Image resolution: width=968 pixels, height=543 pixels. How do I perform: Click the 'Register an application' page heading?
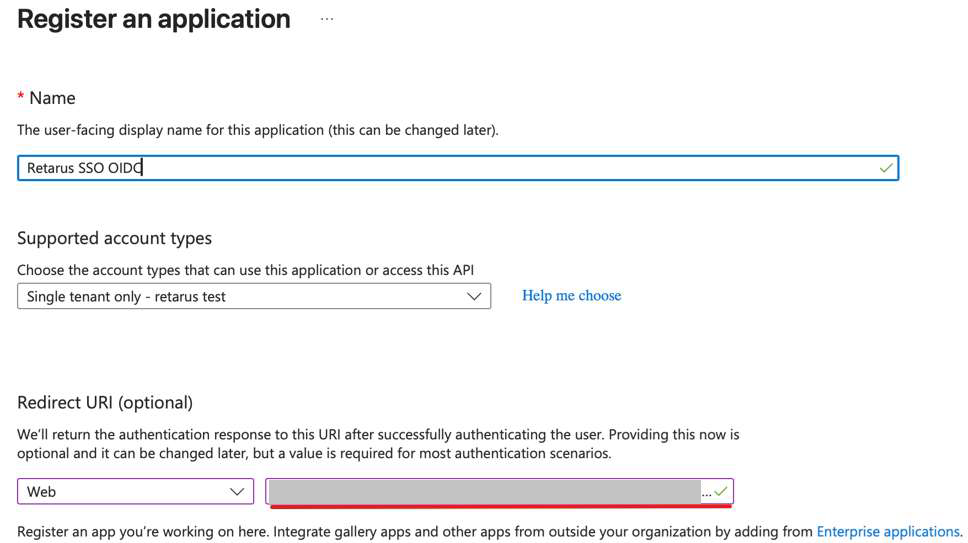154,19
